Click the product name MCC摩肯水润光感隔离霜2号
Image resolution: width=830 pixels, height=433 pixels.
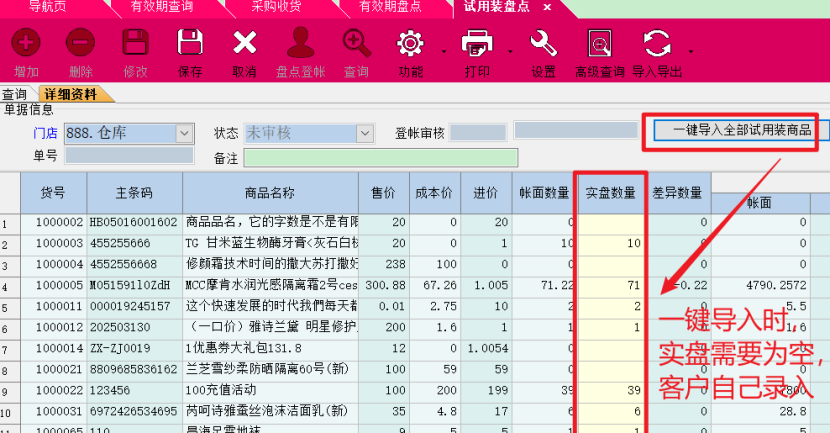(x=270, y=285)
